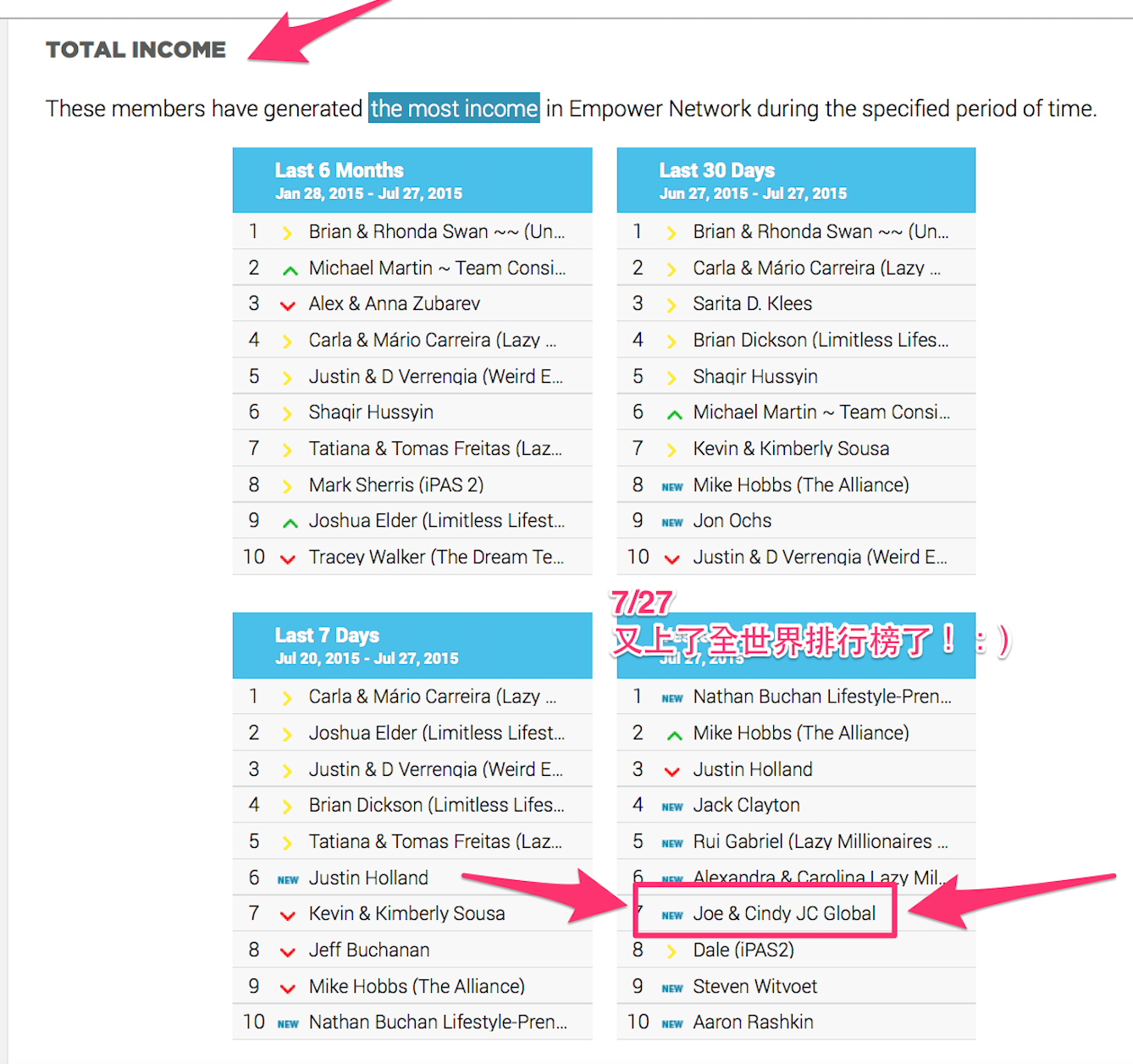1133x1064 pixels.
Task: Click yellow arrow beside Sarita D. Klees
Action: click(x=672, y=306)
